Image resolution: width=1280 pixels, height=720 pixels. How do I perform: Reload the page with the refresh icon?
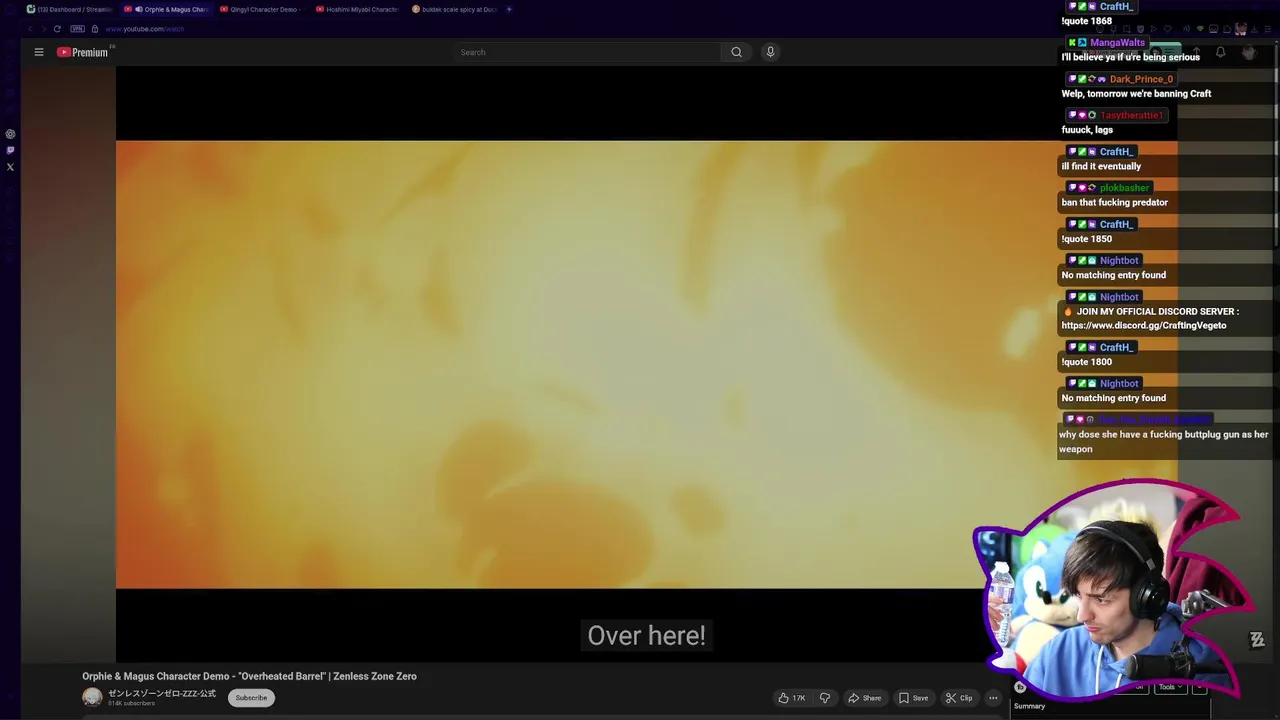(x=57, y=29)
